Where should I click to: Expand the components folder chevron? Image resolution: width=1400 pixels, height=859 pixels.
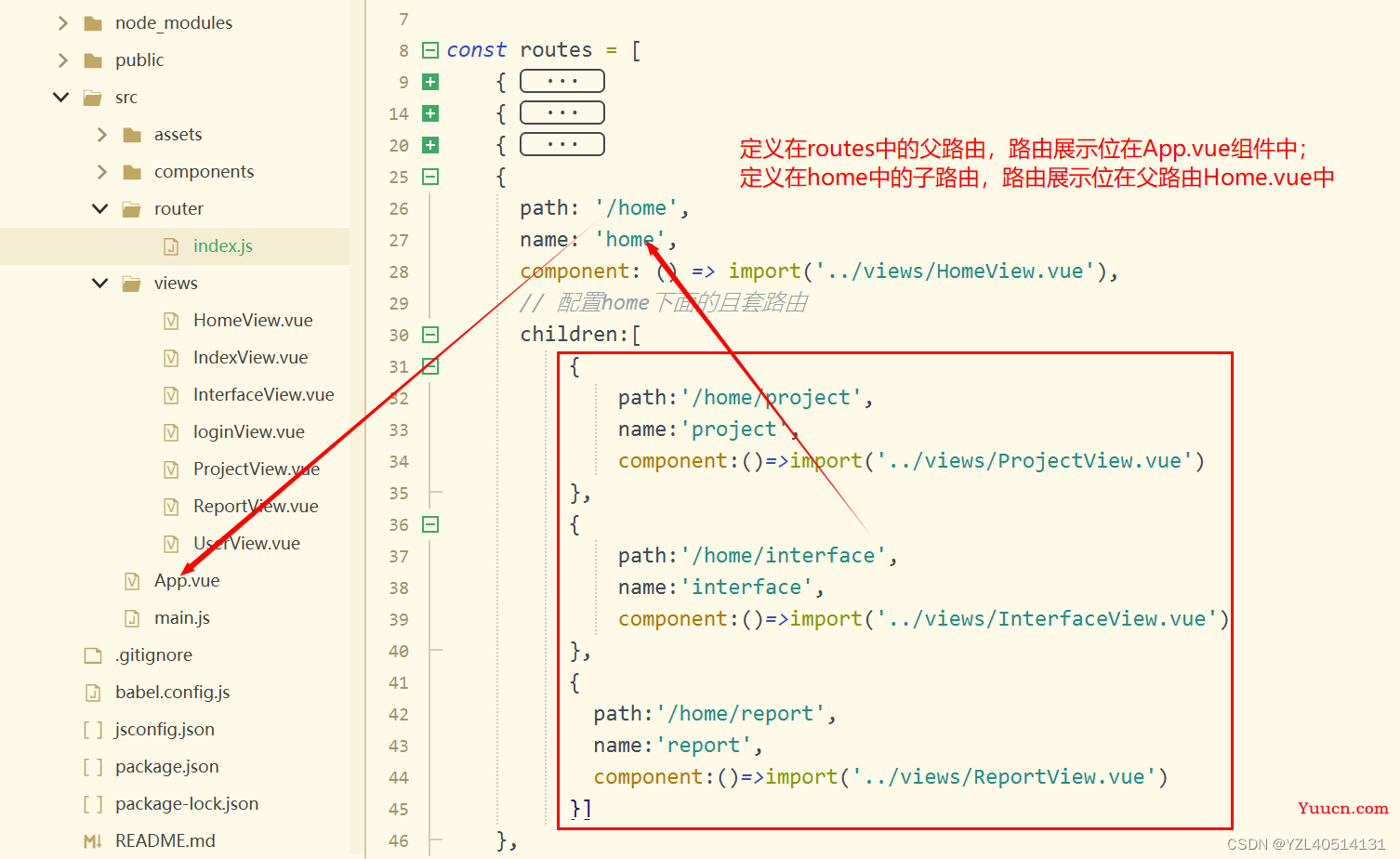(x=101, y=172)
